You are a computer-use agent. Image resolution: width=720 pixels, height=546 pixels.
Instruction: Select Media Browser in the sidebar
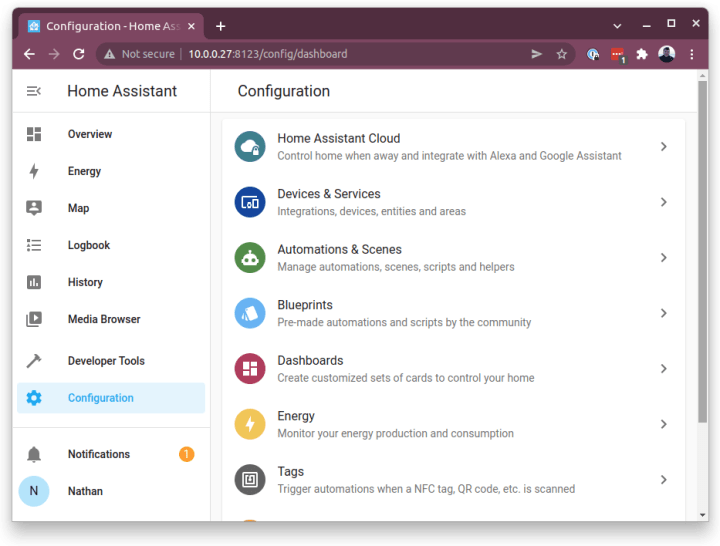111,319
